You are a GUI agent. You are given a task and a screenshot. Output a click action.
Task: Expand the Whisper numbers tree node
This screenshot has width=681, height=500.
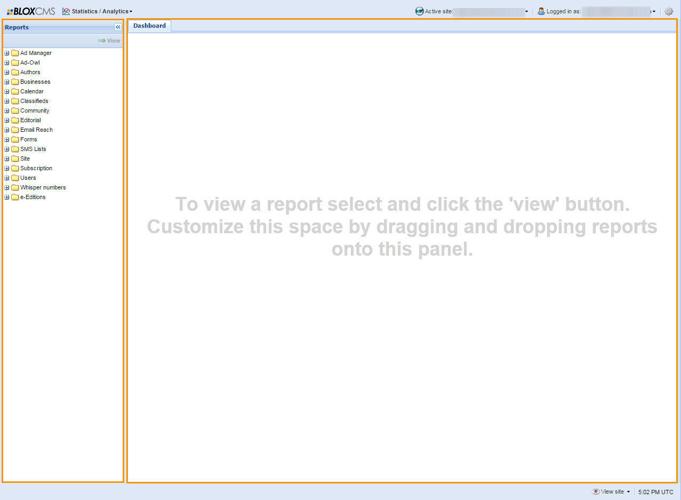pyautogui.click(x=7, y=187)
